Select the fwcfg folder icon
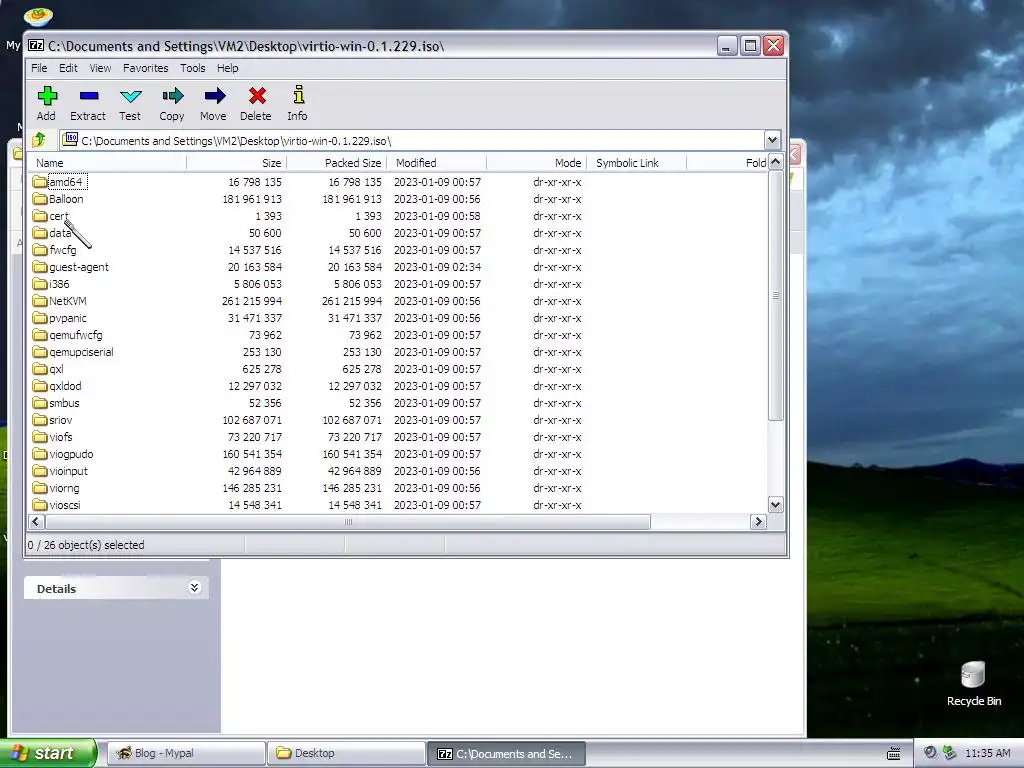 40,249
